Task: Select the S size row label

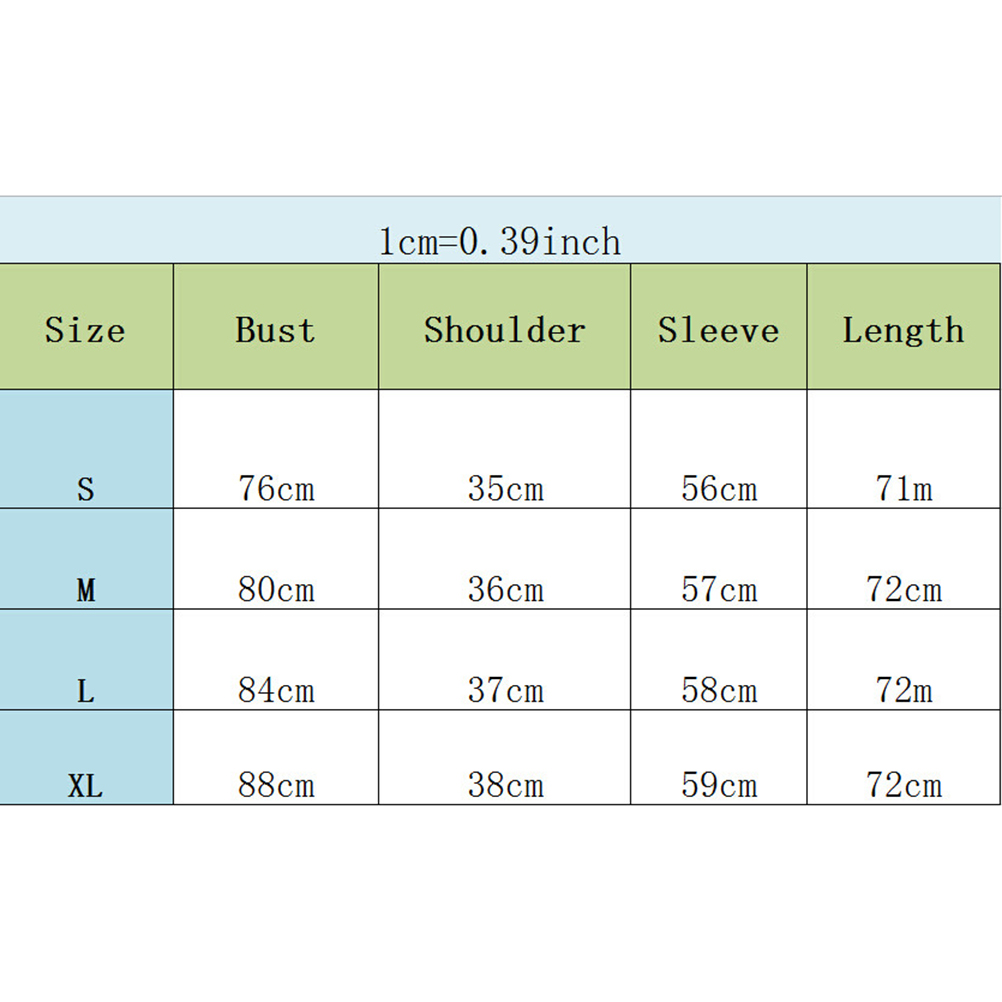Action: (x=86, y=489)
